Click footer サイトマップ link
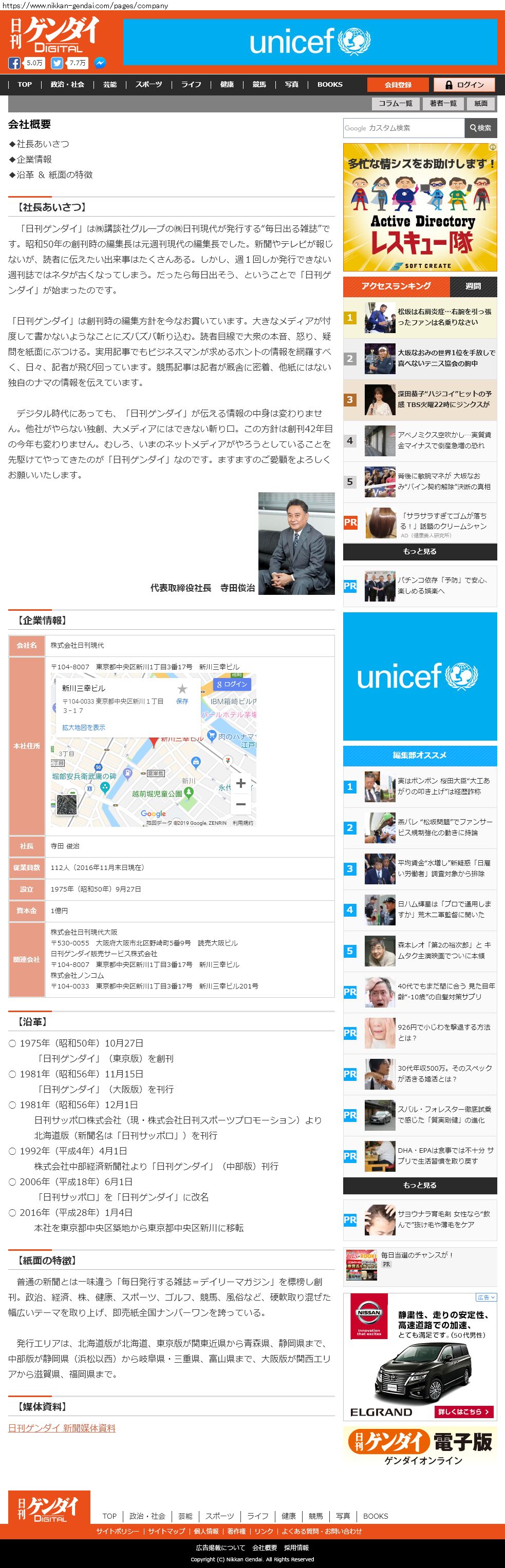505x1568 pixels. (x=166, y=1531)
